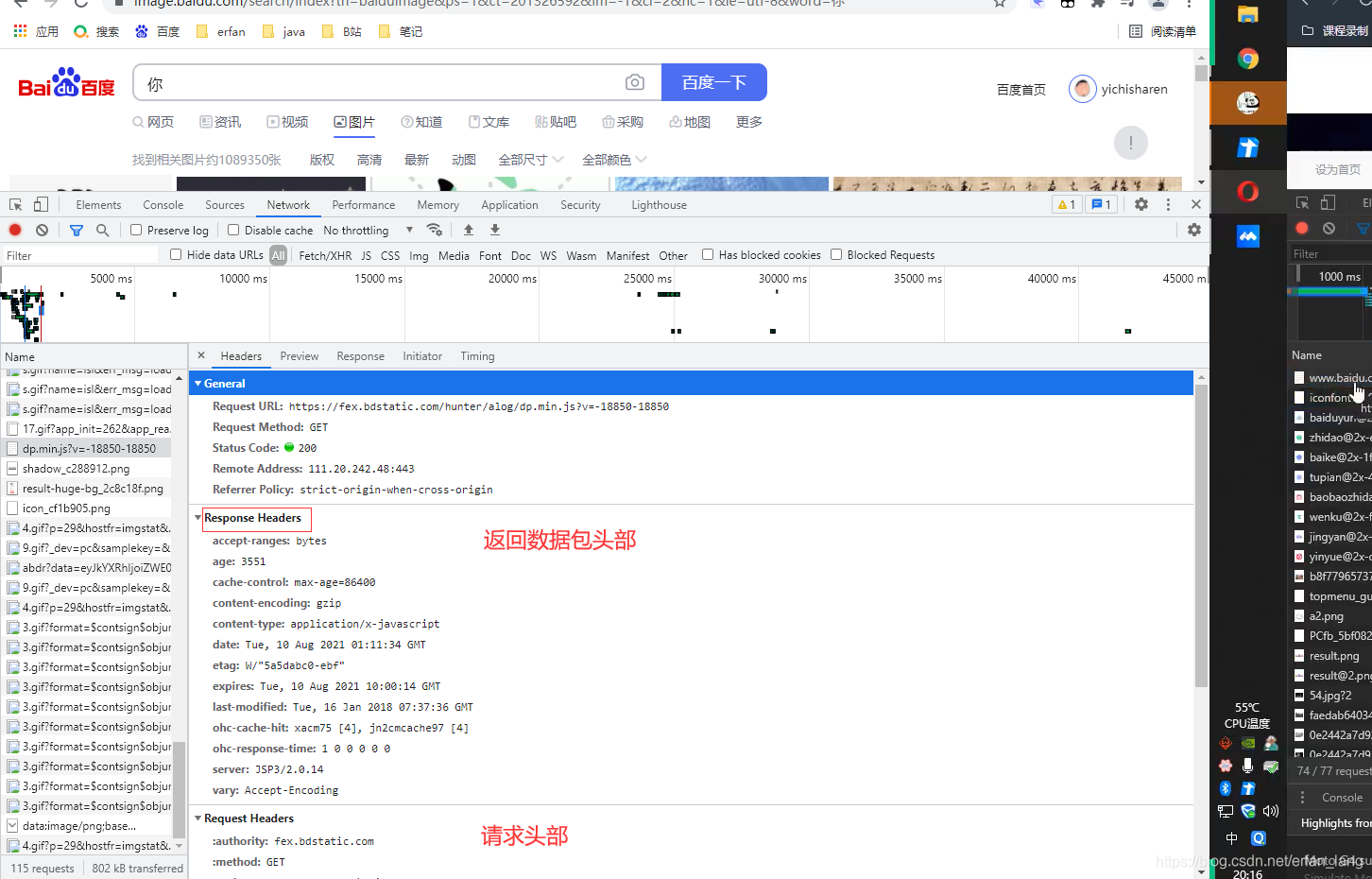The image size is (1372, 879).
Task: Open network search magnifier icon
Action: [102, 230]
